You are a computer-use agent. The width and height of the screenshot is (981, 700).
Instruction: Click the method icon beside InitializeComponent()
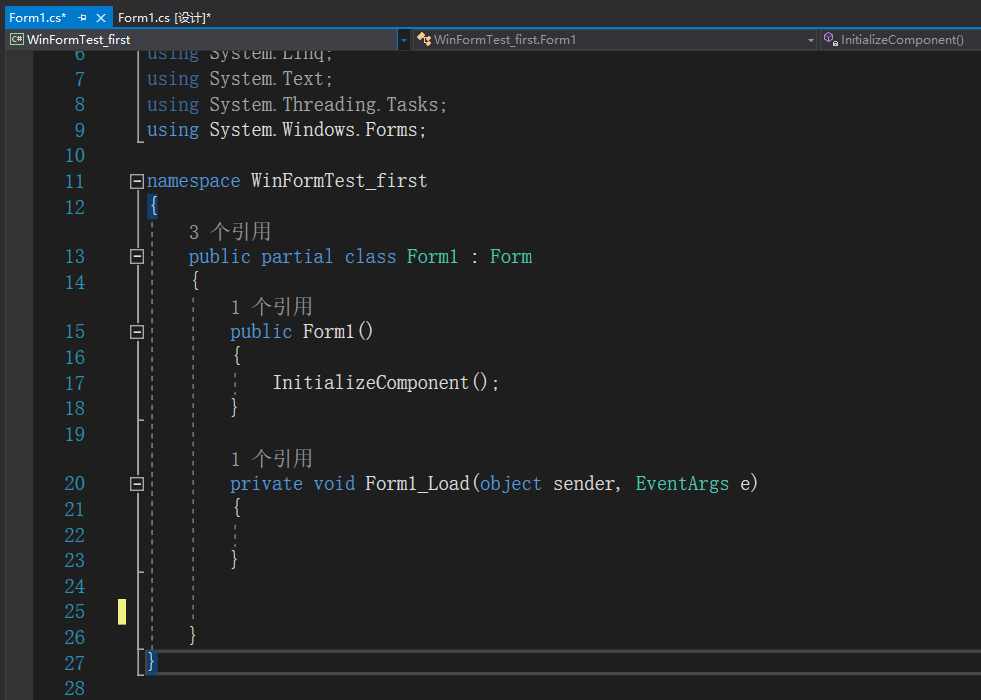point(830,39)
